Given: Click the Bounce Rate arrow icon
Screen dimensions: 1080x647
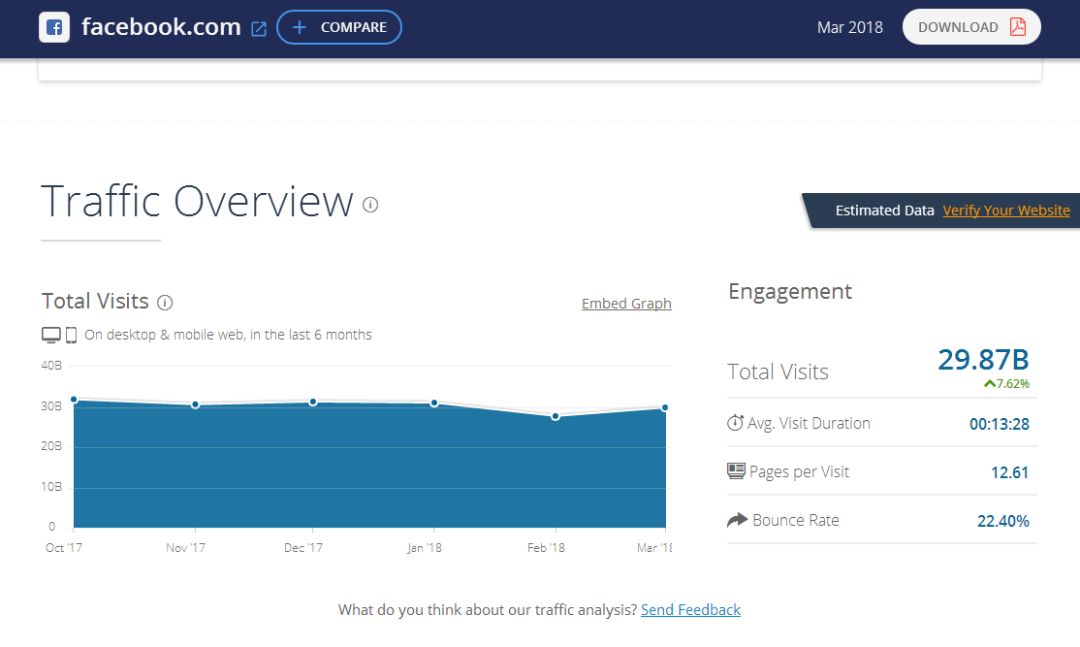Looking at the screenshot, I should [737, 520].
